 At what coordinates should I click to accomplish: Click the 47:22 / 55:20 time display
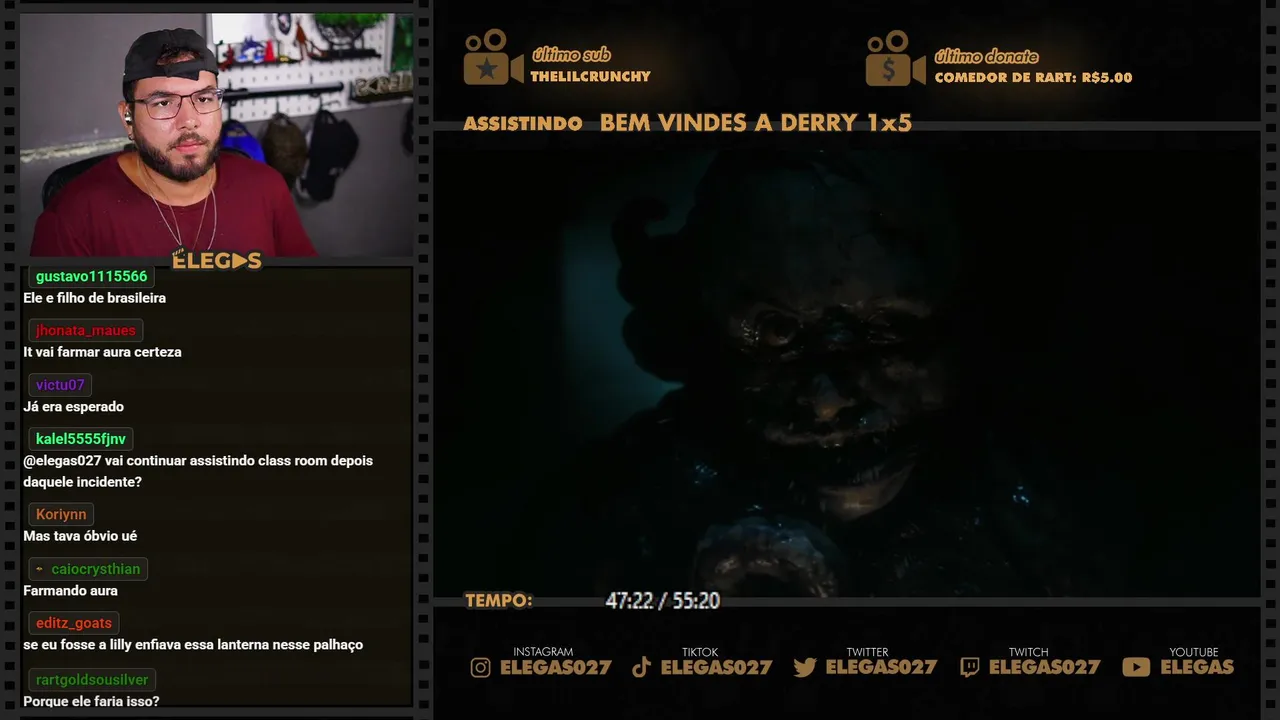pos(662,601)
